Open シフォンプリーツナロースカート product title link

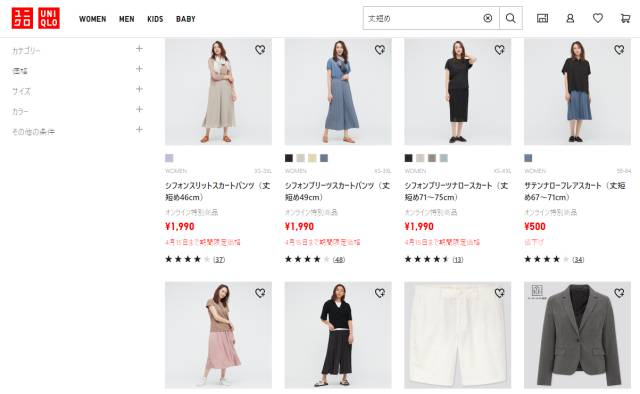(x=456, y=191)
